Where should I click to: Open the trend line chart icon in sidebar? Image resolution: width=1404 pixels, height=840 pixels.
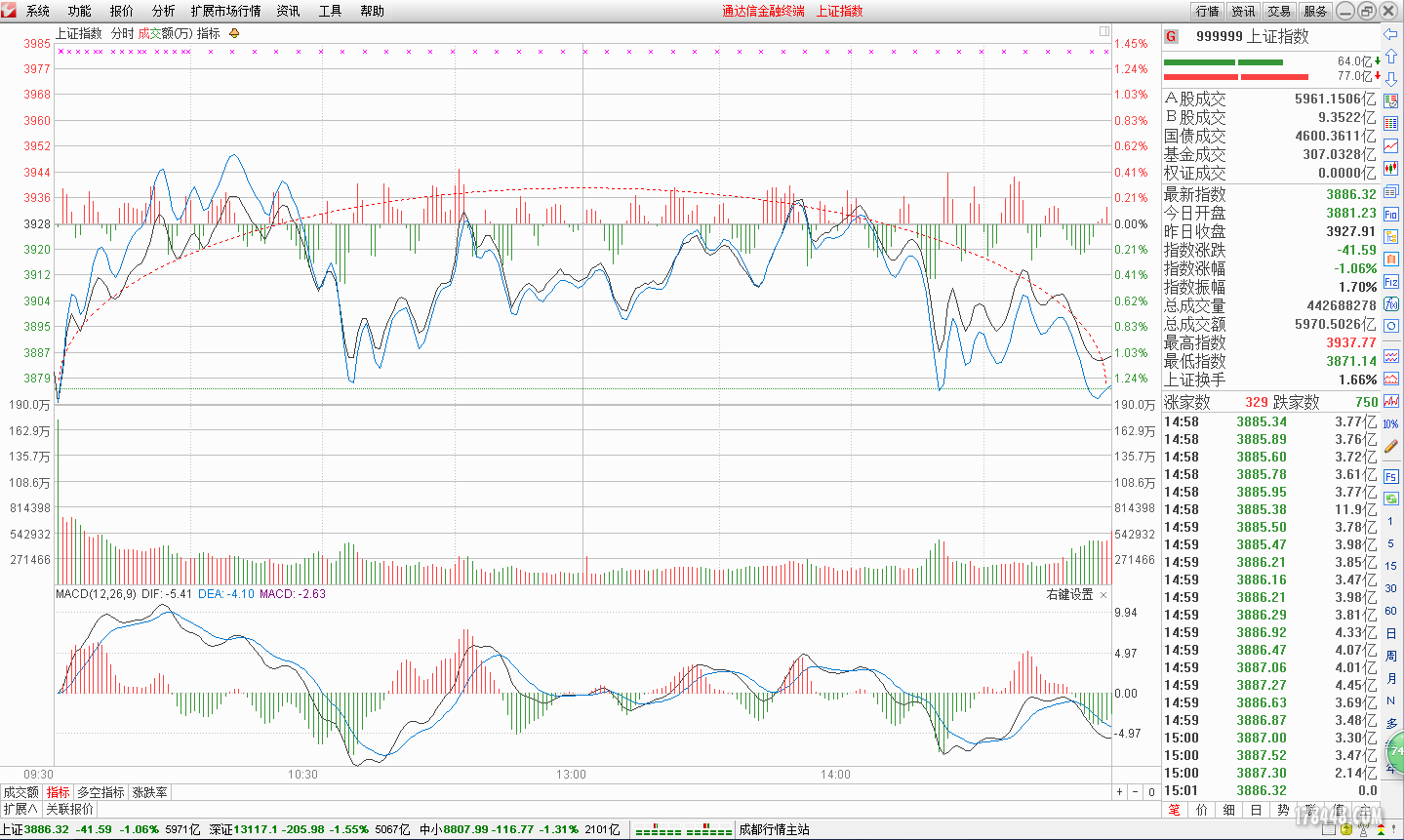click(x=1391, y=146)
